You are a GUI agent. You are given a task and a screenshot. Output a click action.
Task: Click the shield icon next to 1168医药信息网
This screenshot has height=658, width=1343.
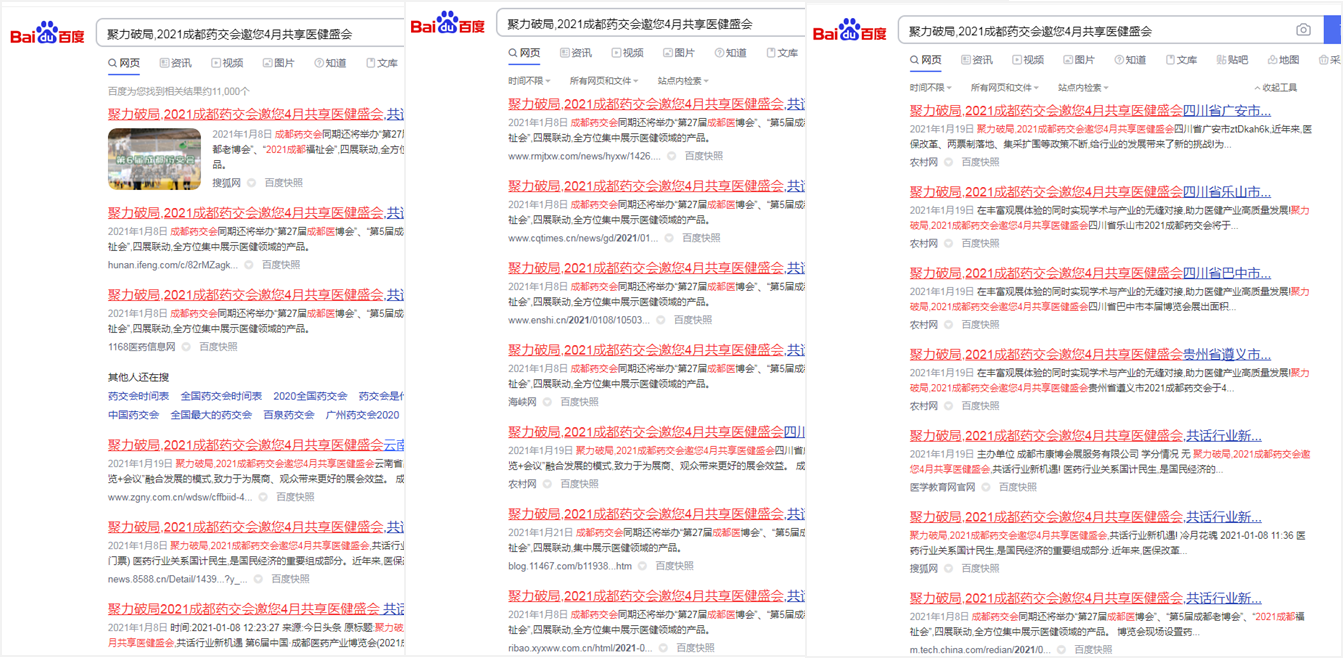click(x=186, y=347)
